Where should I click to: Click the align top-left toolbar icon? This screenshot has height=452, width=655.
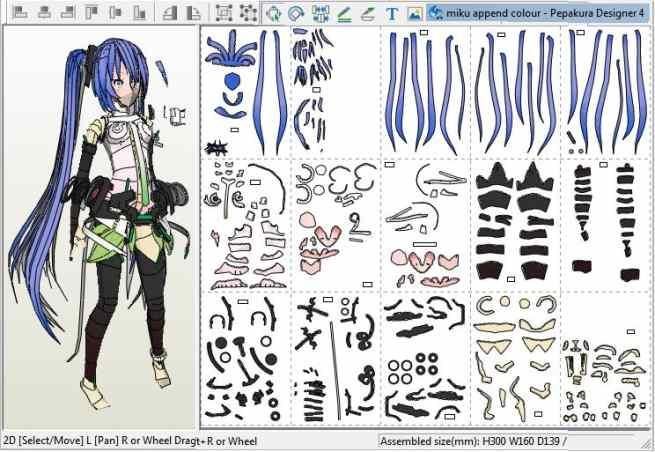click(x=91, y=13)
